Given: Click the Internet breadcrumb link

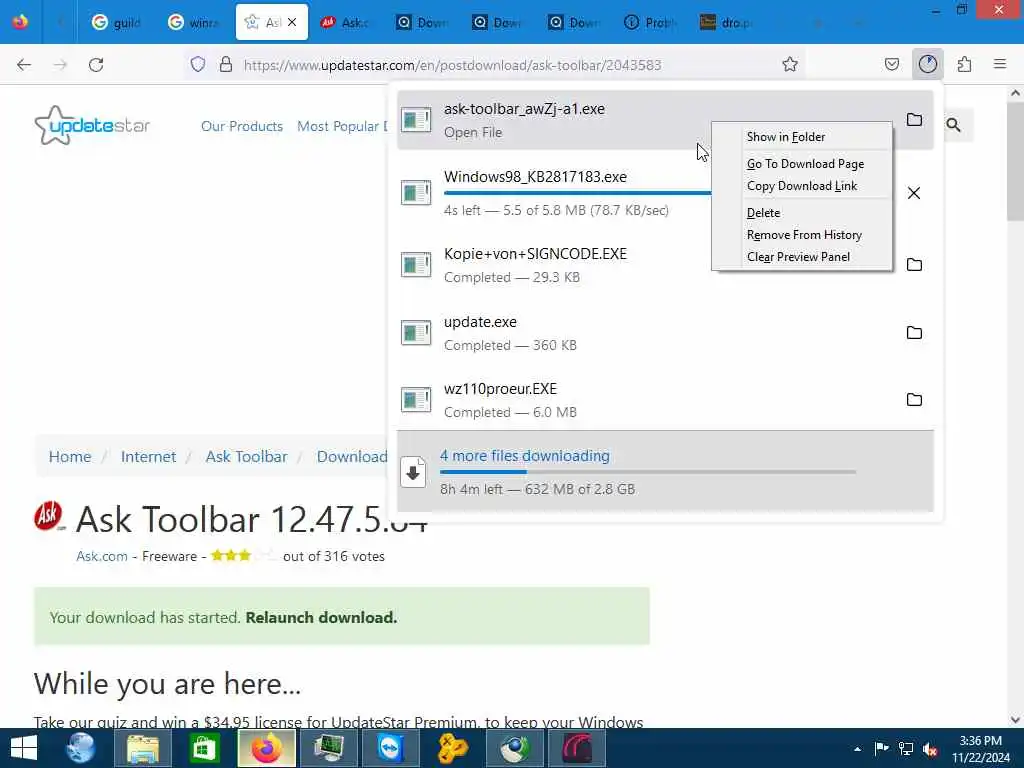Looking at the screenshot, I should pos(148,456).
